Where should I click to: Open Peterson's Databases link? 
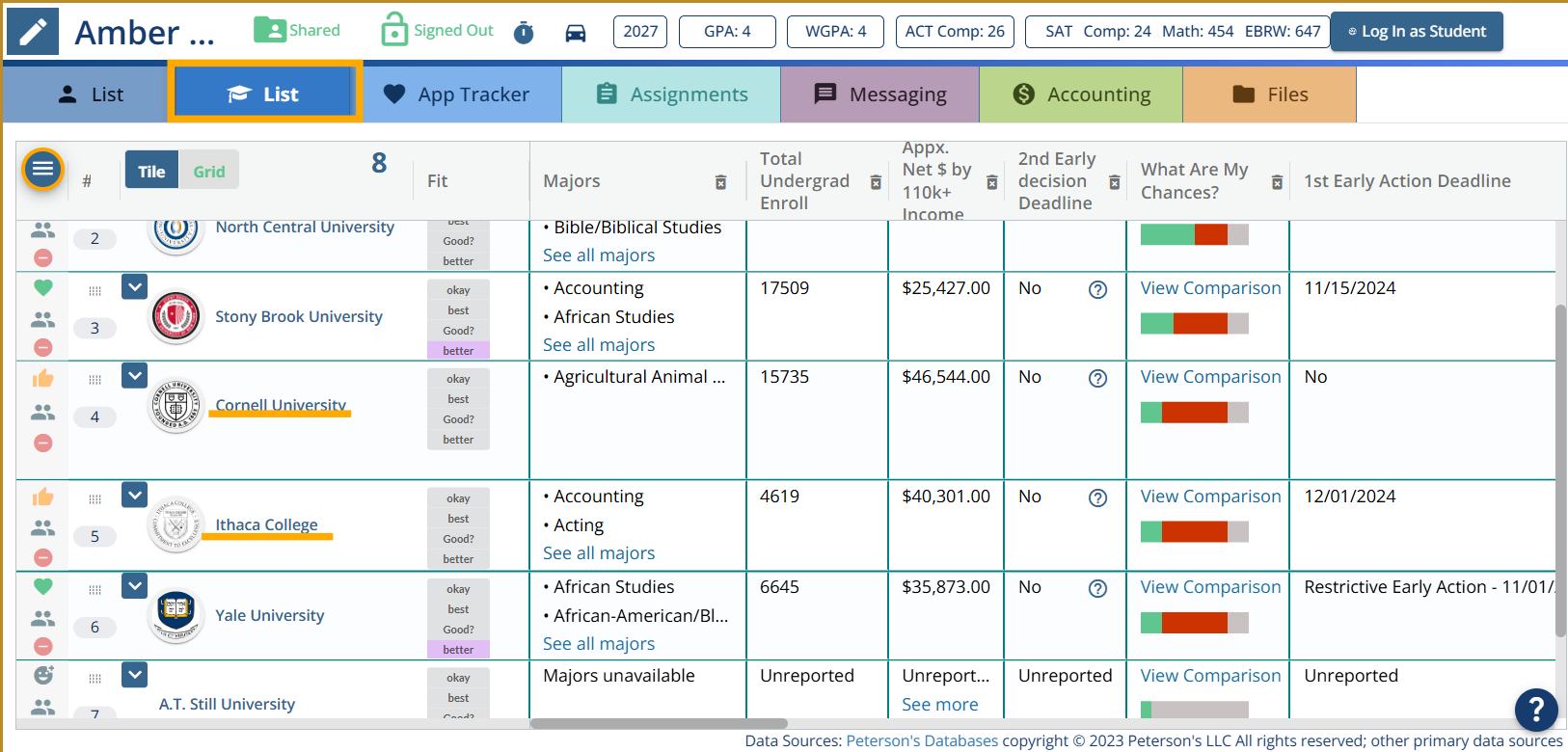tap(922, 740)
